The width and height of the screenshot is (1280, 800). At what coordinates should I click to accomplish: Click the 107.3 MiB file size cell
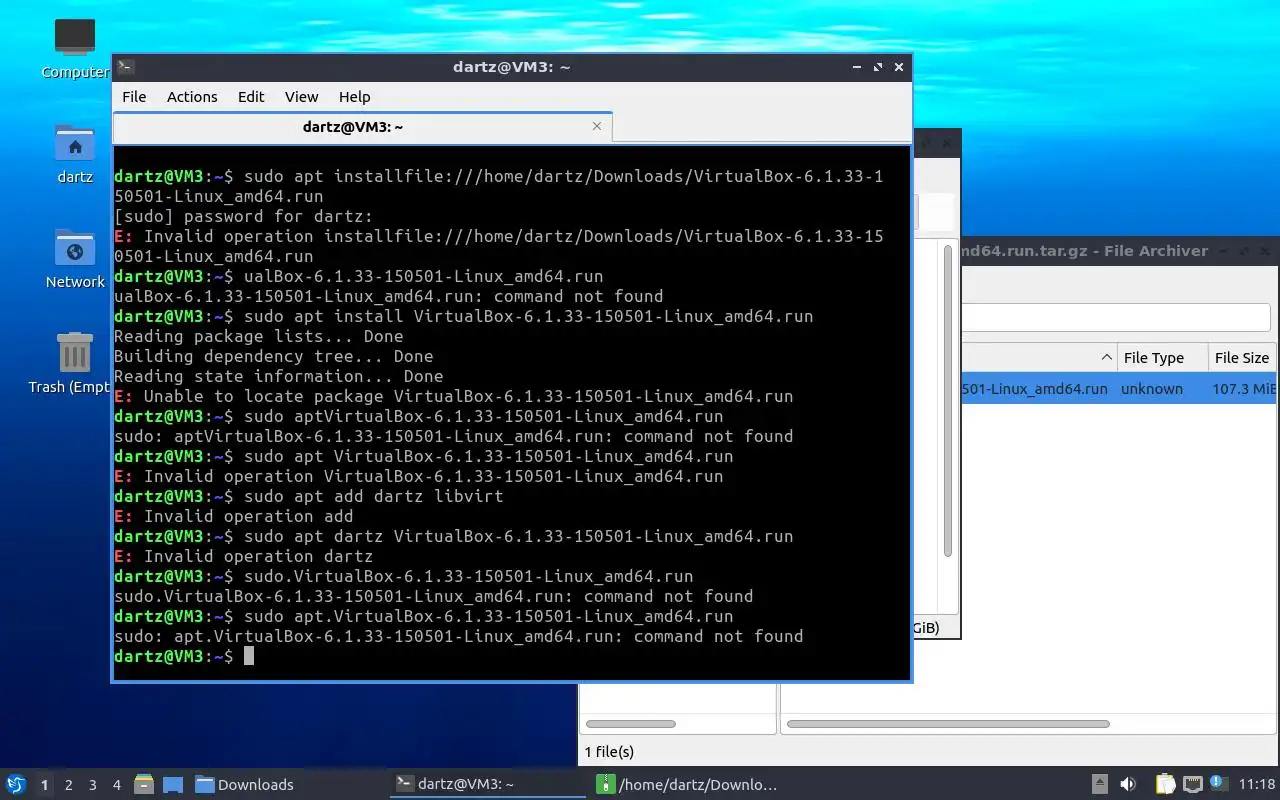pyautogui.click(x=1244, y=389)
